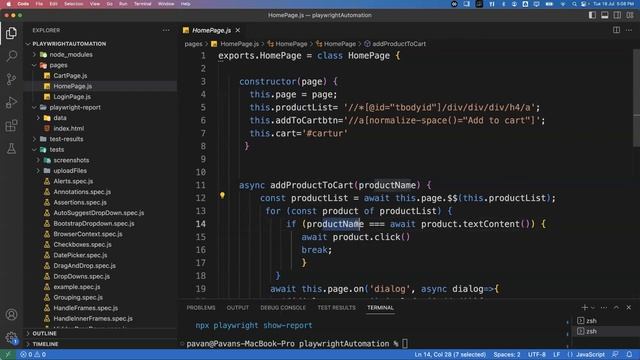Open the Customize Layout icon
Image resolution: width=640 pixels, height=360 pixels.
pos(630,15)
